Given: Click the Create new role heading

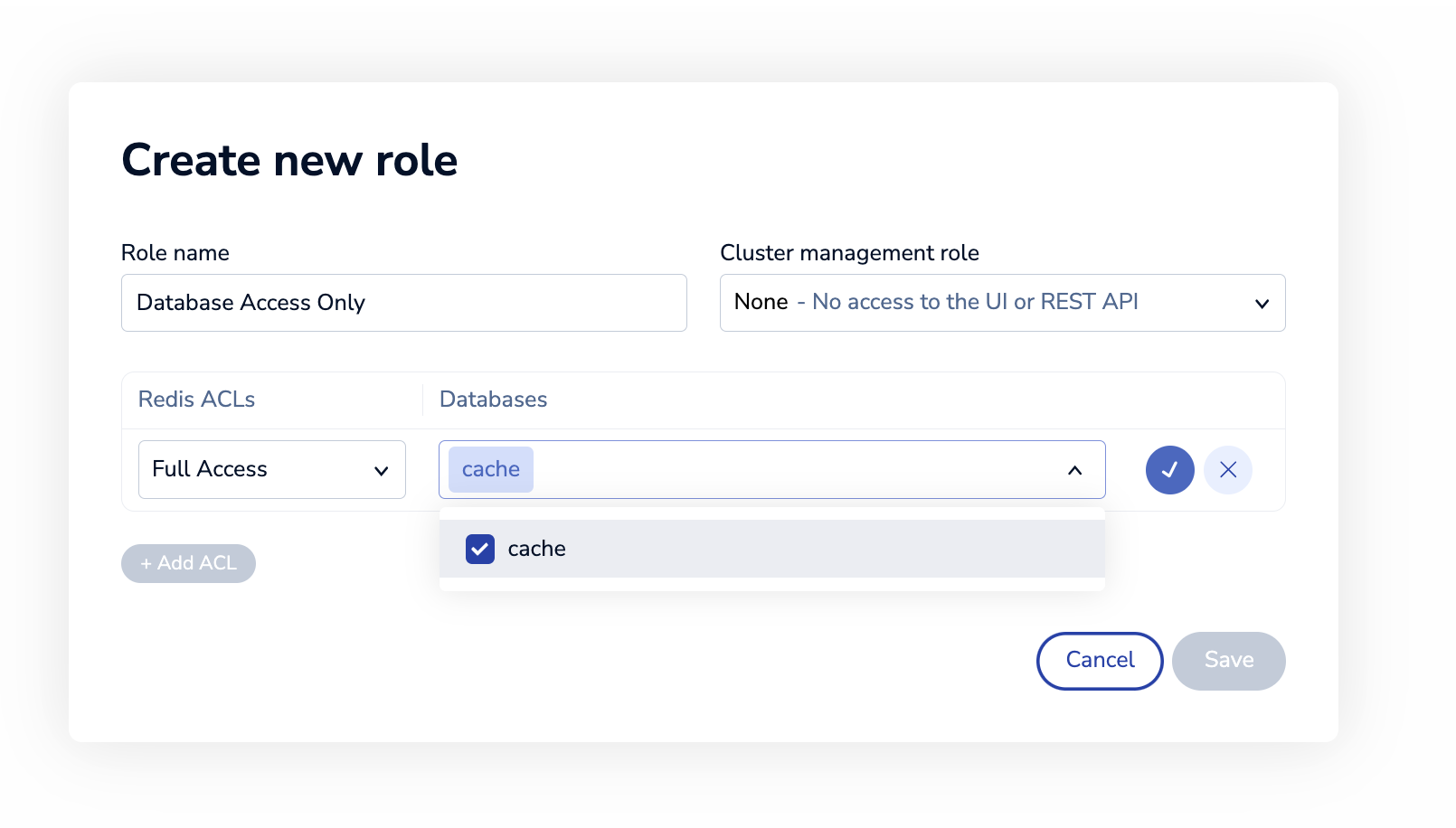Looking at the screenshot, I should click(x=289, y=161).
